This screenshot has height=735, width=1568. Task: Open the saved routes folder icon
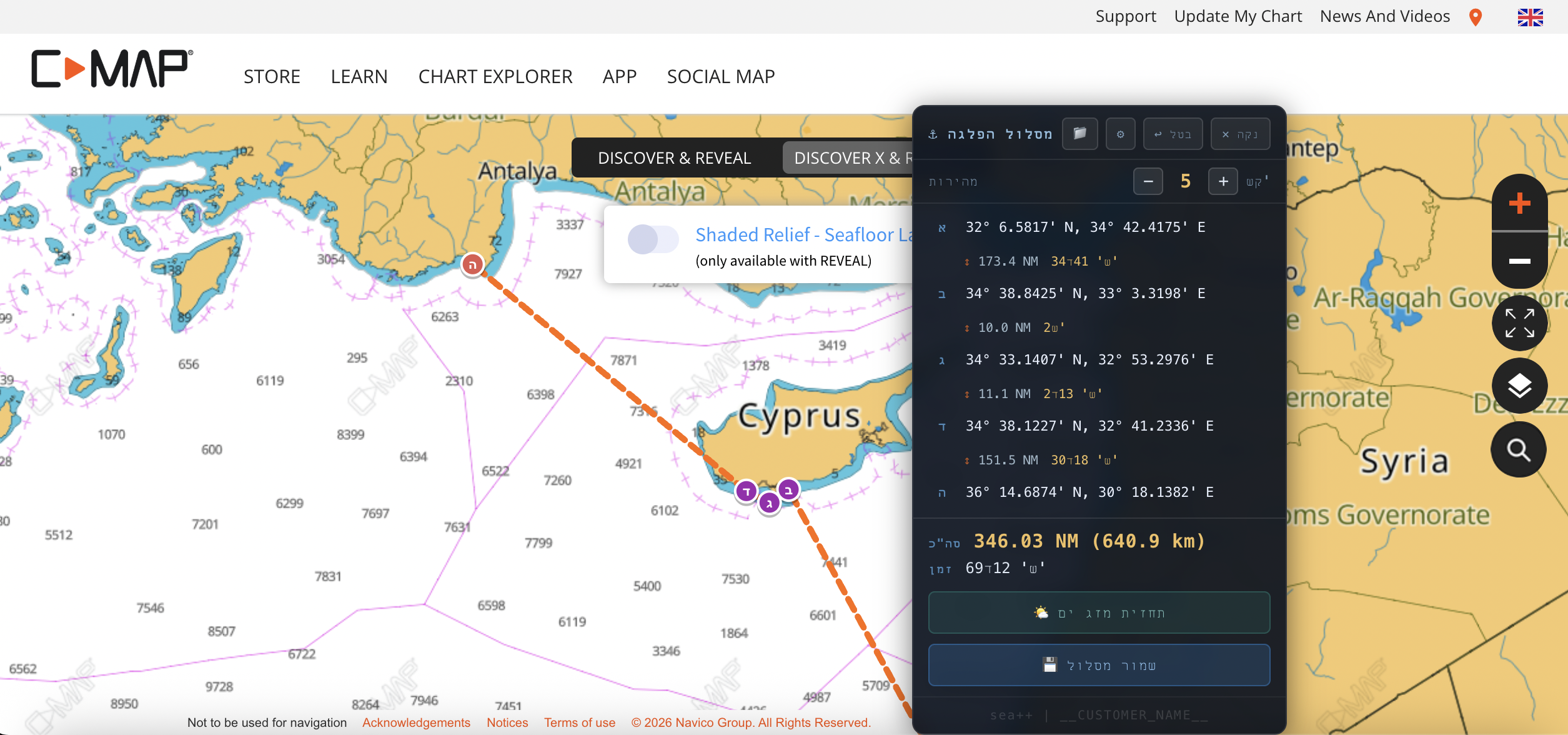coord(1080,134)
